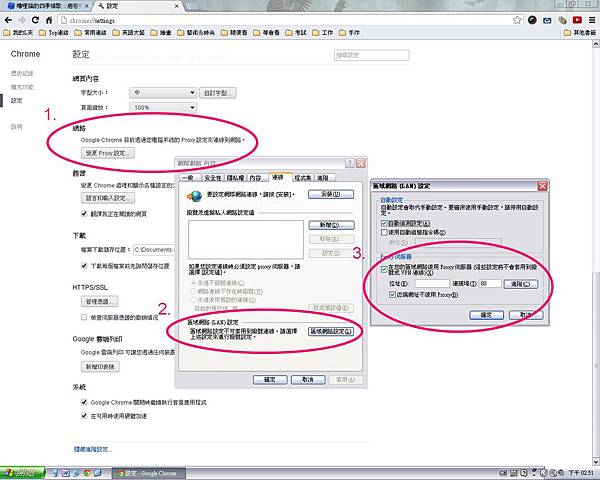Toggle automatically detect settings in LAN dialog

384,223
